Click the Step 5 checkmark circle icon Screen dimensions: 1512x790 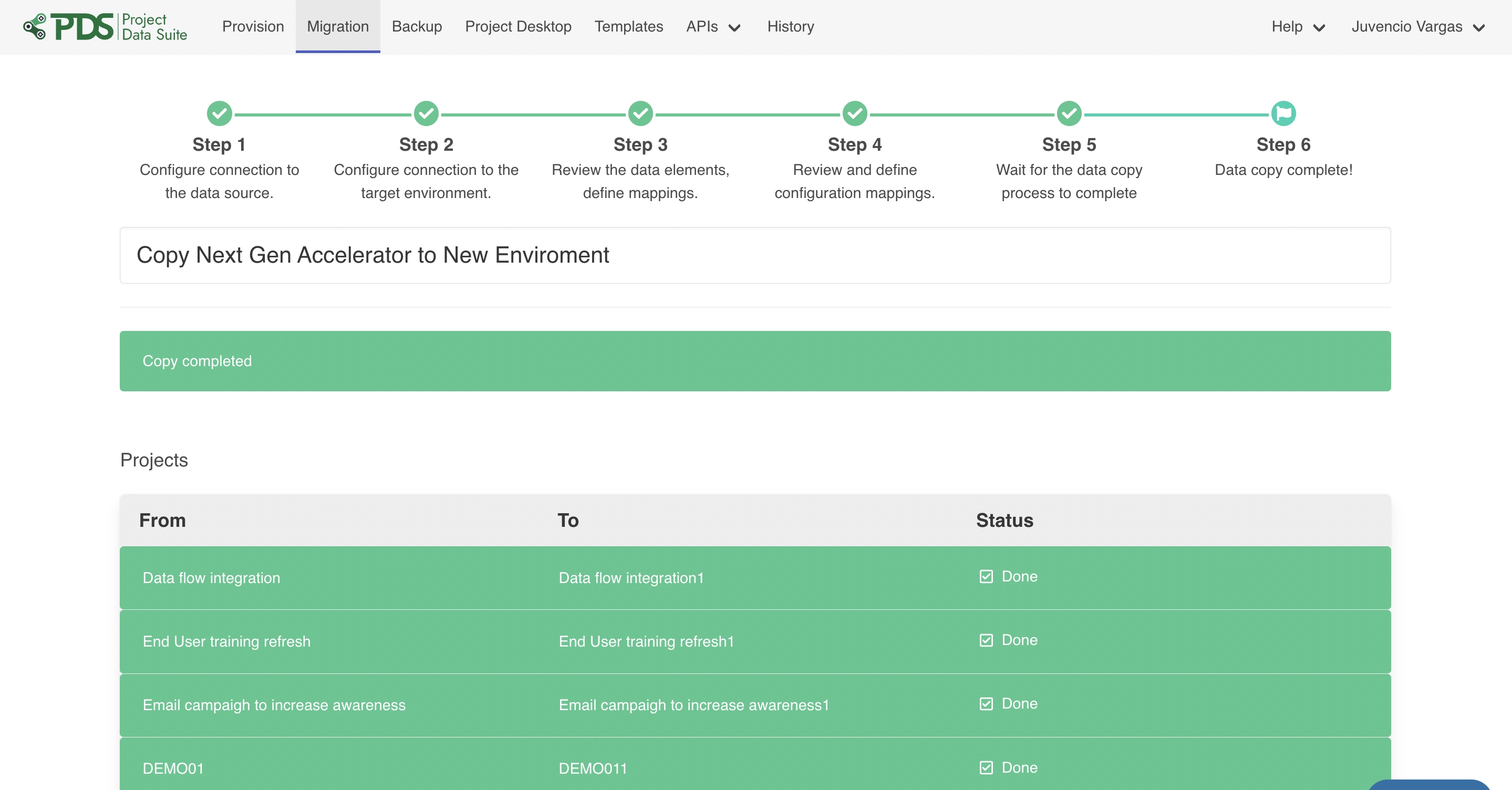1069,113
